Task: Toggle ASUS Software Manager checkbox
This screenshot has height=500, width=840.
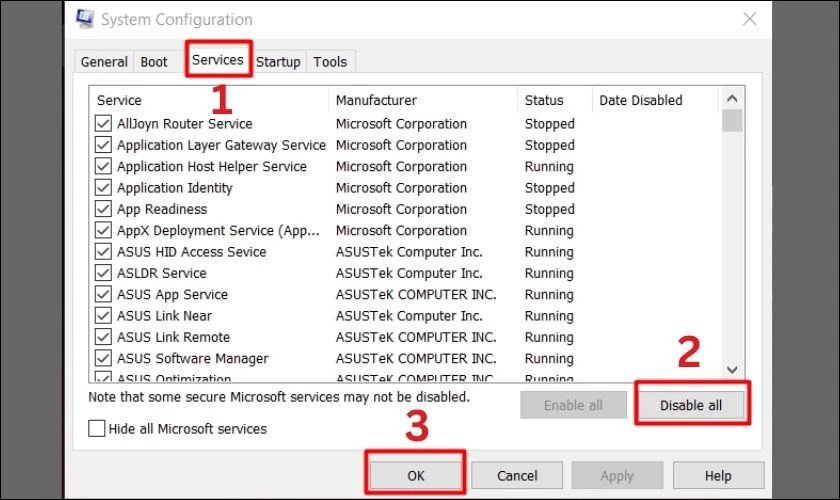Action: (x=103, y=359)
